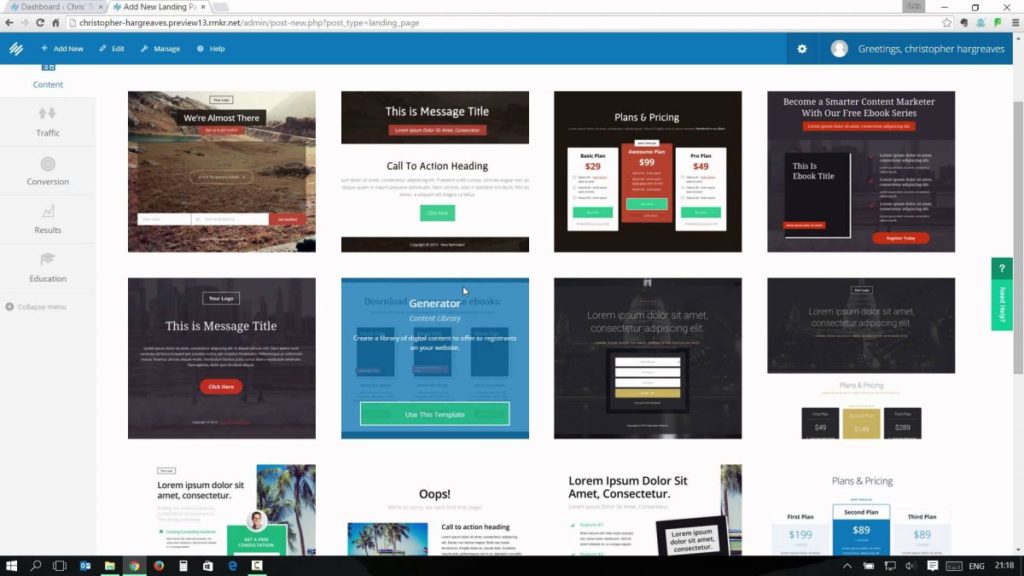Open the Store app from taskbar
The height and width of the screenshot is (576, 1024).
pyautogui.click(x=208, y=566)
